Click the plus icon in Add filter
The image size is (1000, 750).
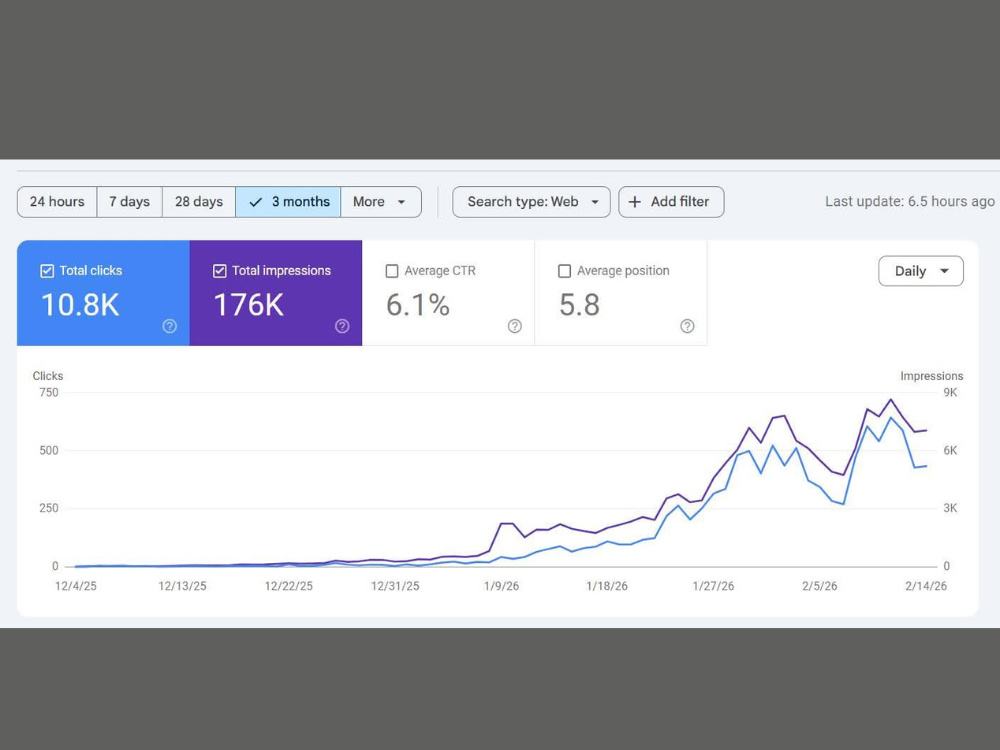[635, 202]
